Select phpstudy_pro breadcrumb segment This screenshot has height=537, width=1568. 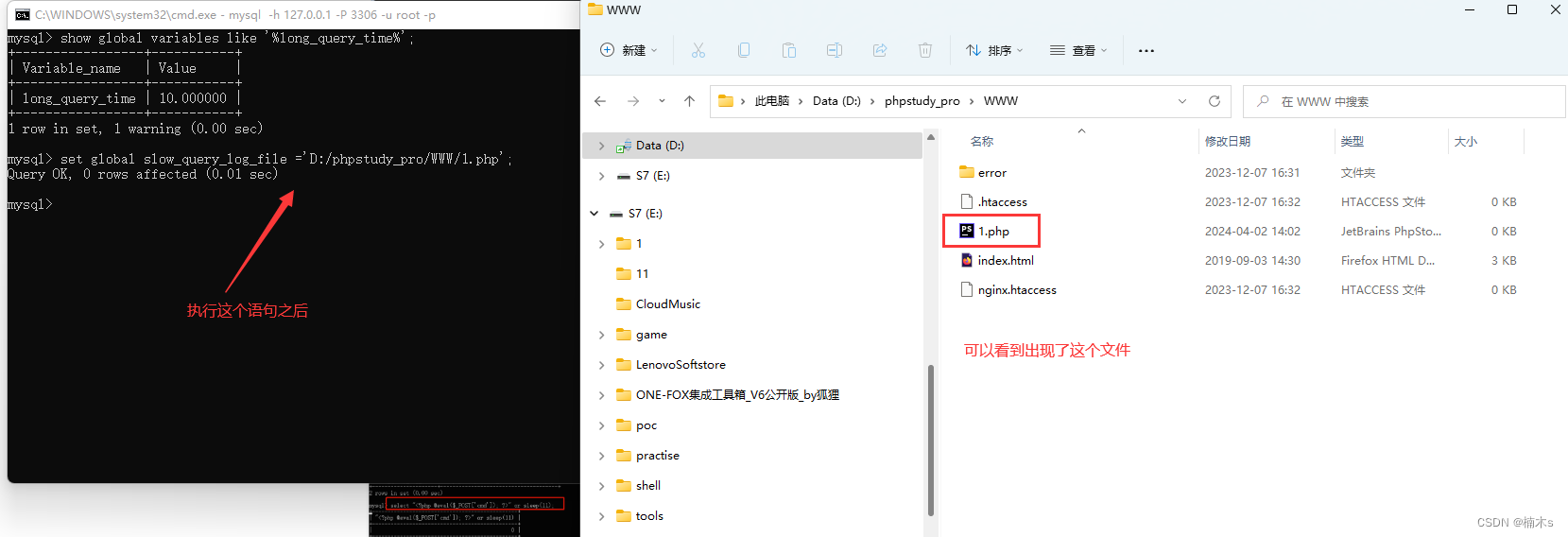coord(922,101)
